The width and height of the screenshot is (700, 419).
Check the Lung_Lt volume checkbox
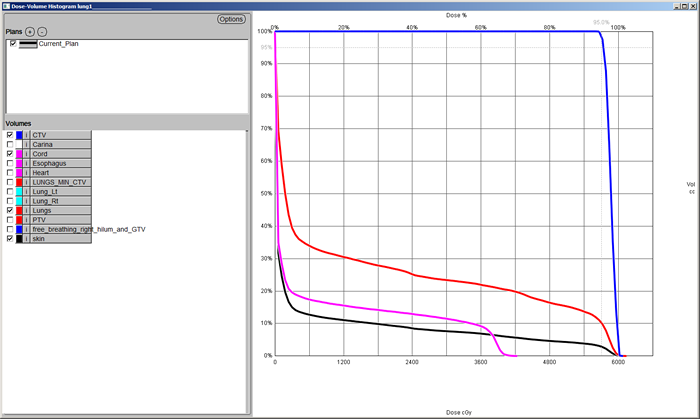[10, 192]
